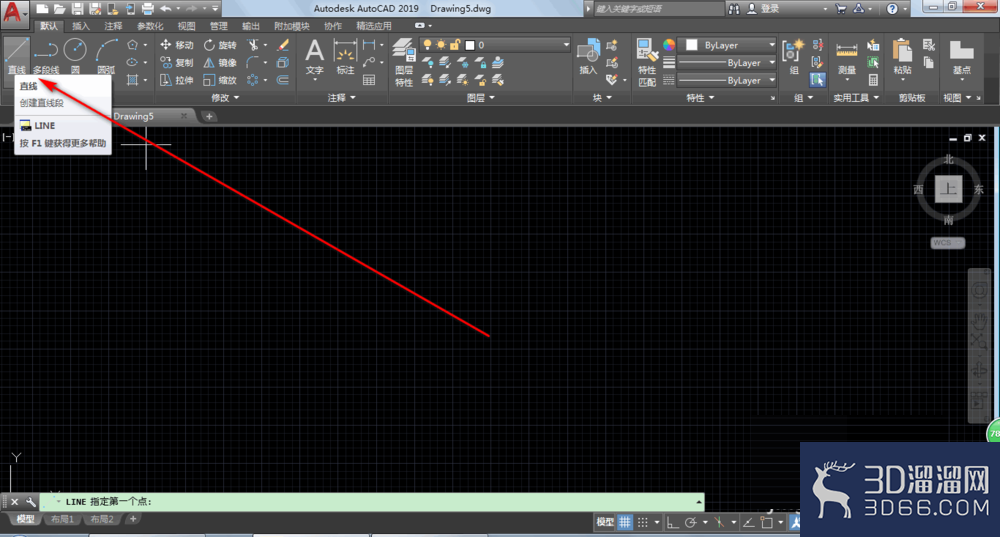Click the Group (组) tool
1000x537 pixels.
point(794,56)
